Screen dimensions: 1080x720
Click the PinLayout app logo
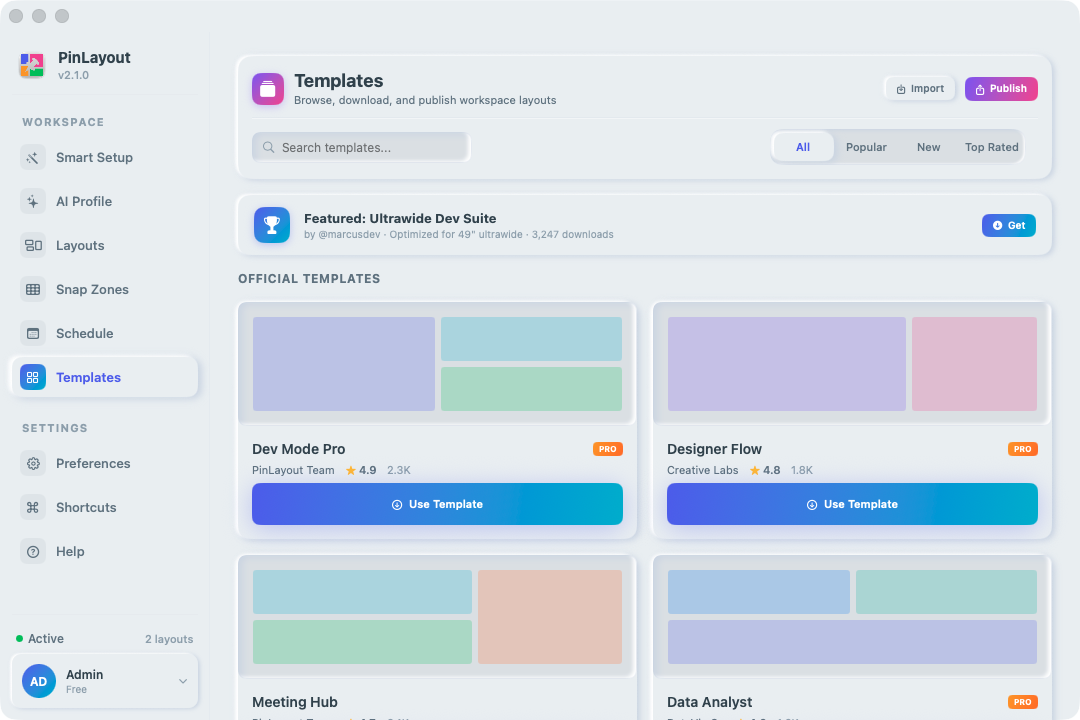tap(32, 65)
